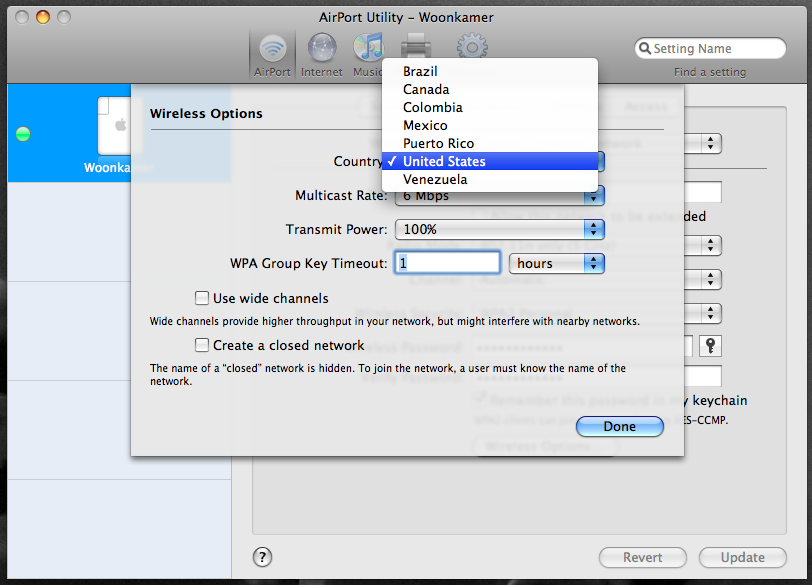The width and height of the screenshot is (812, 585).
Task: Choose Canada from the country list
Action: pyautogui.click(x=490, y=90)
